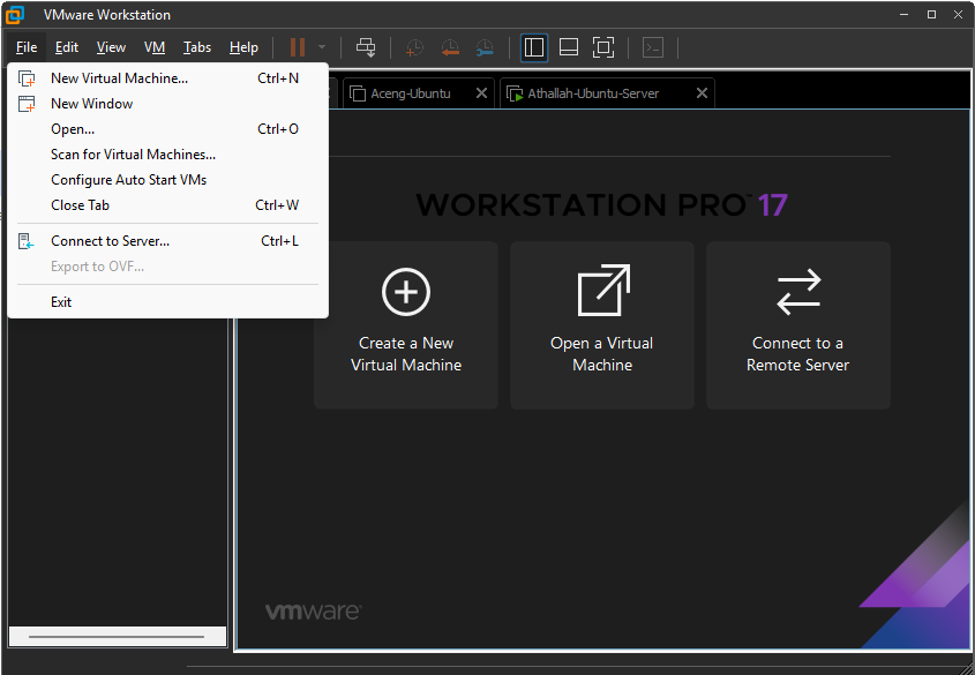Click the running VM icon on Athallah-Ubuntu-Server tab
The width and height of the screenshot is (975, 675).
point(515,94)
